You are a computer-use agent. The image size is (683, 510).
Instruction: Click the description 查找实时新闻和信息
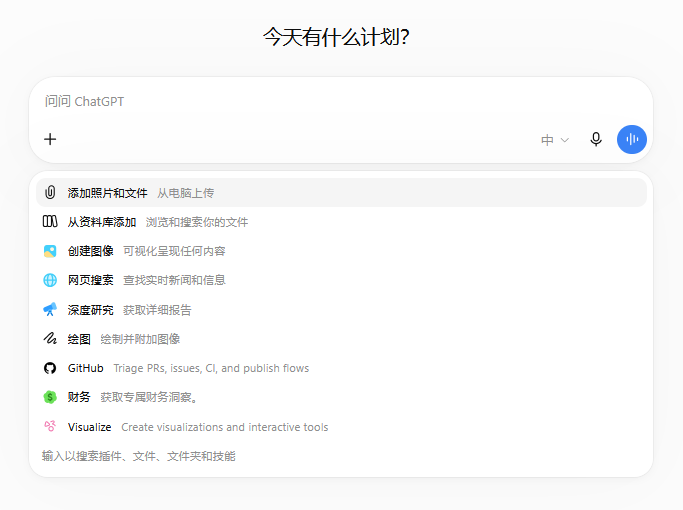(x=174, y=280)
